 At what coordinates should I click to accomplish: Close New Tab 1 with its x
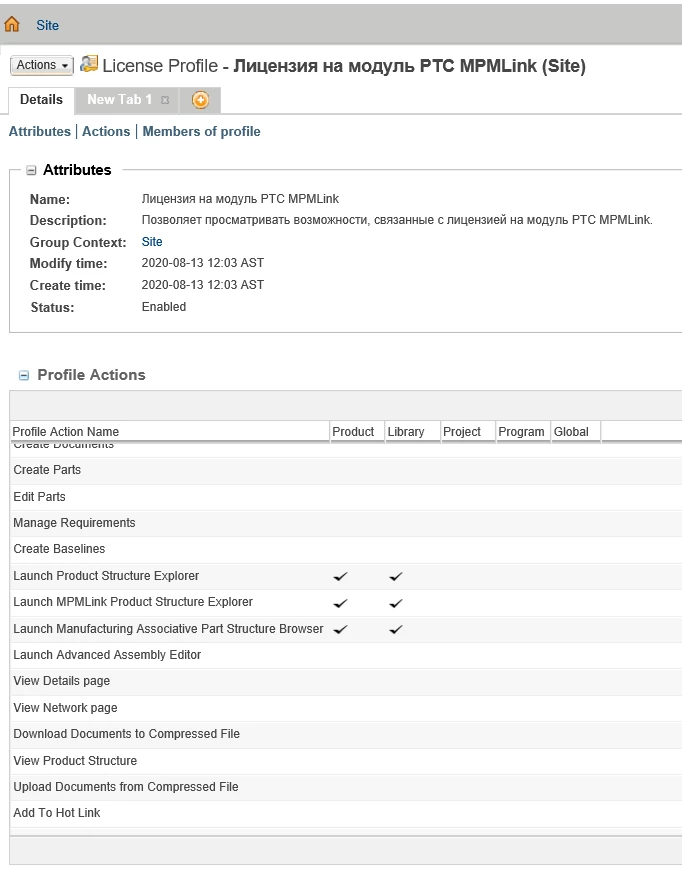click(x=165, y=100)
